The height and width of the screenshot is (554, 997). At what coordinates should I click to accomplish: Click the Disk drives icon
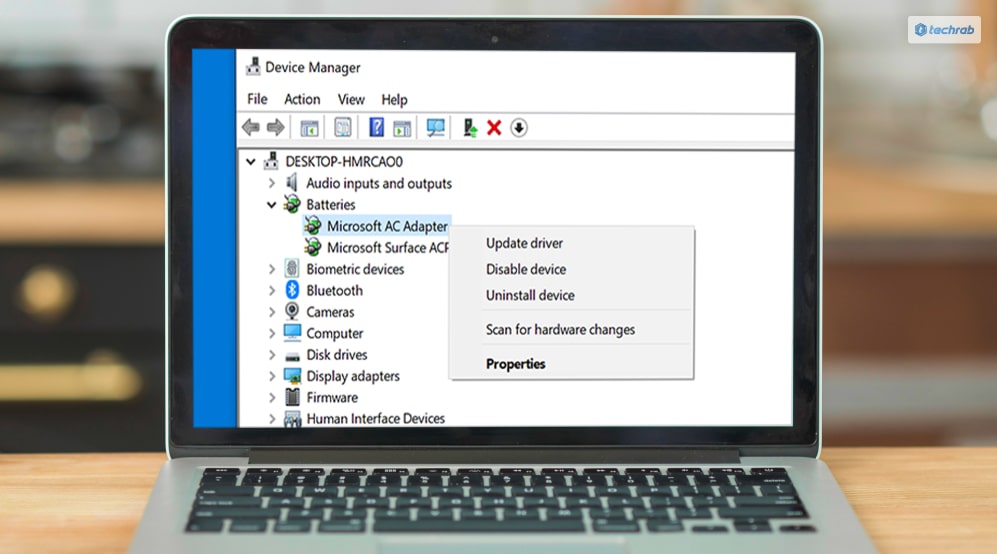292,356
